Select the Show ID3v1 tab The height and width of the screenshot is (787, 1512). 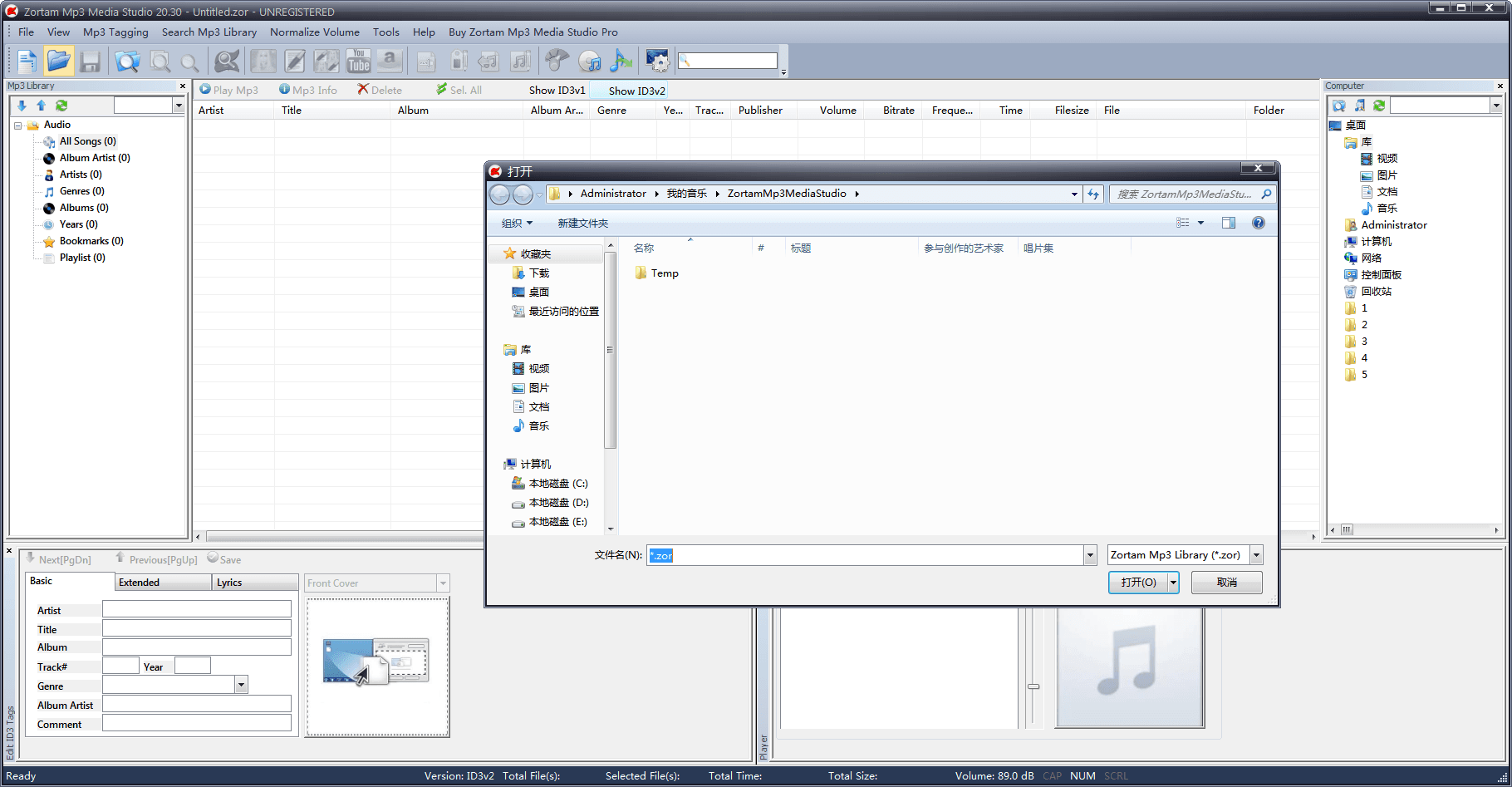[557, 91]
